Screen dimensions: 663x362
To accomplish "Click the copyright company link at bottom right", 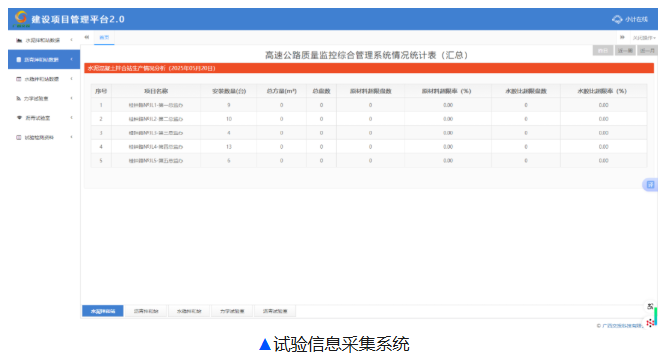I will point(622,326).
